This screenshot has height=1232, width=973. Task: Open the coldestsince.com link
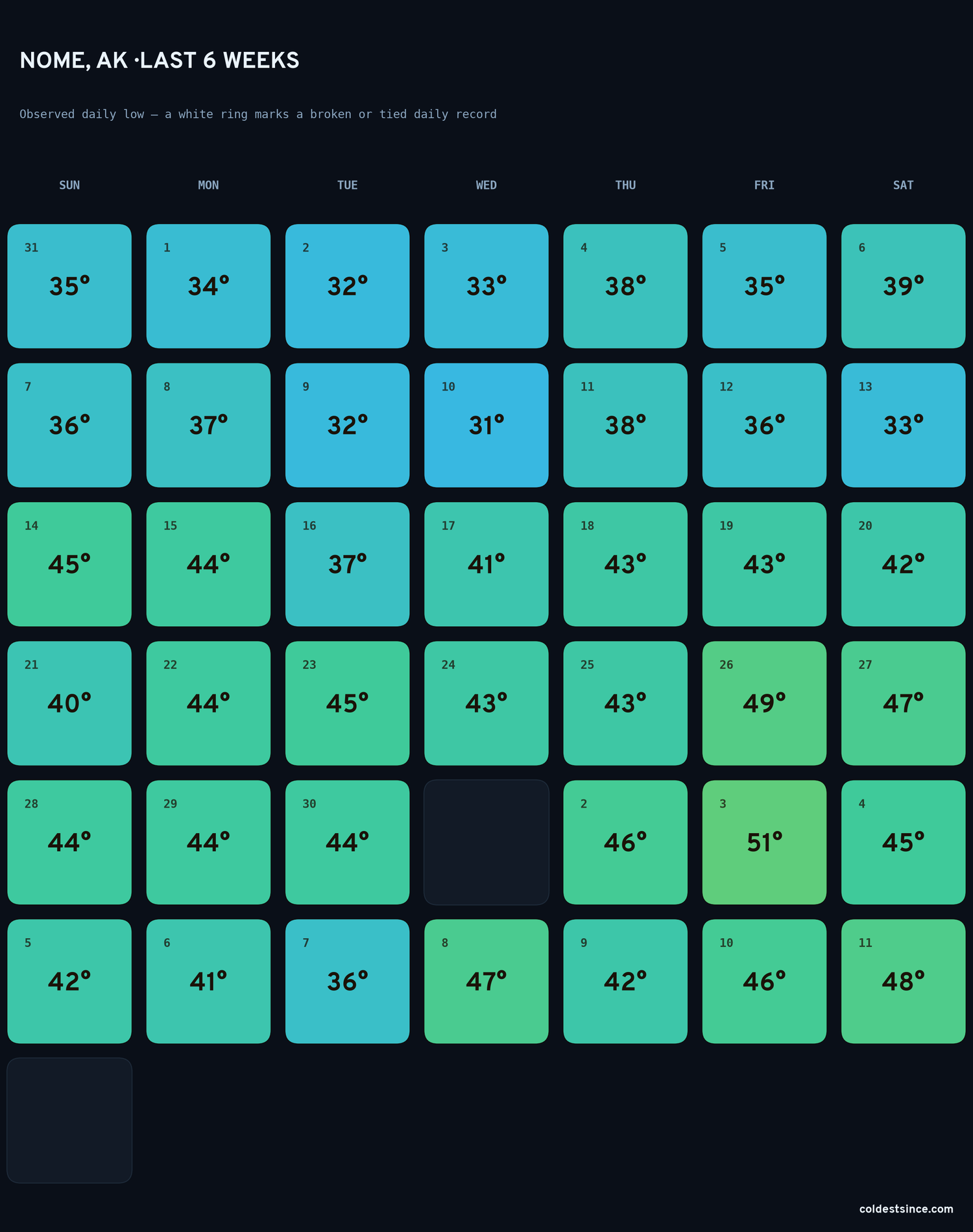click(906, 1209)
